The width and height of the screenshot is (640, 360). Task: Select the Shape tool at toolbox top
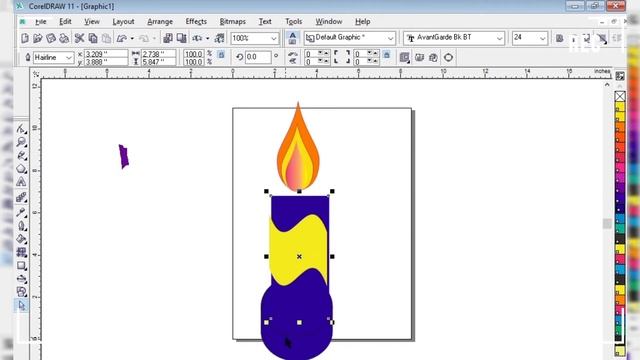point(22,129)
